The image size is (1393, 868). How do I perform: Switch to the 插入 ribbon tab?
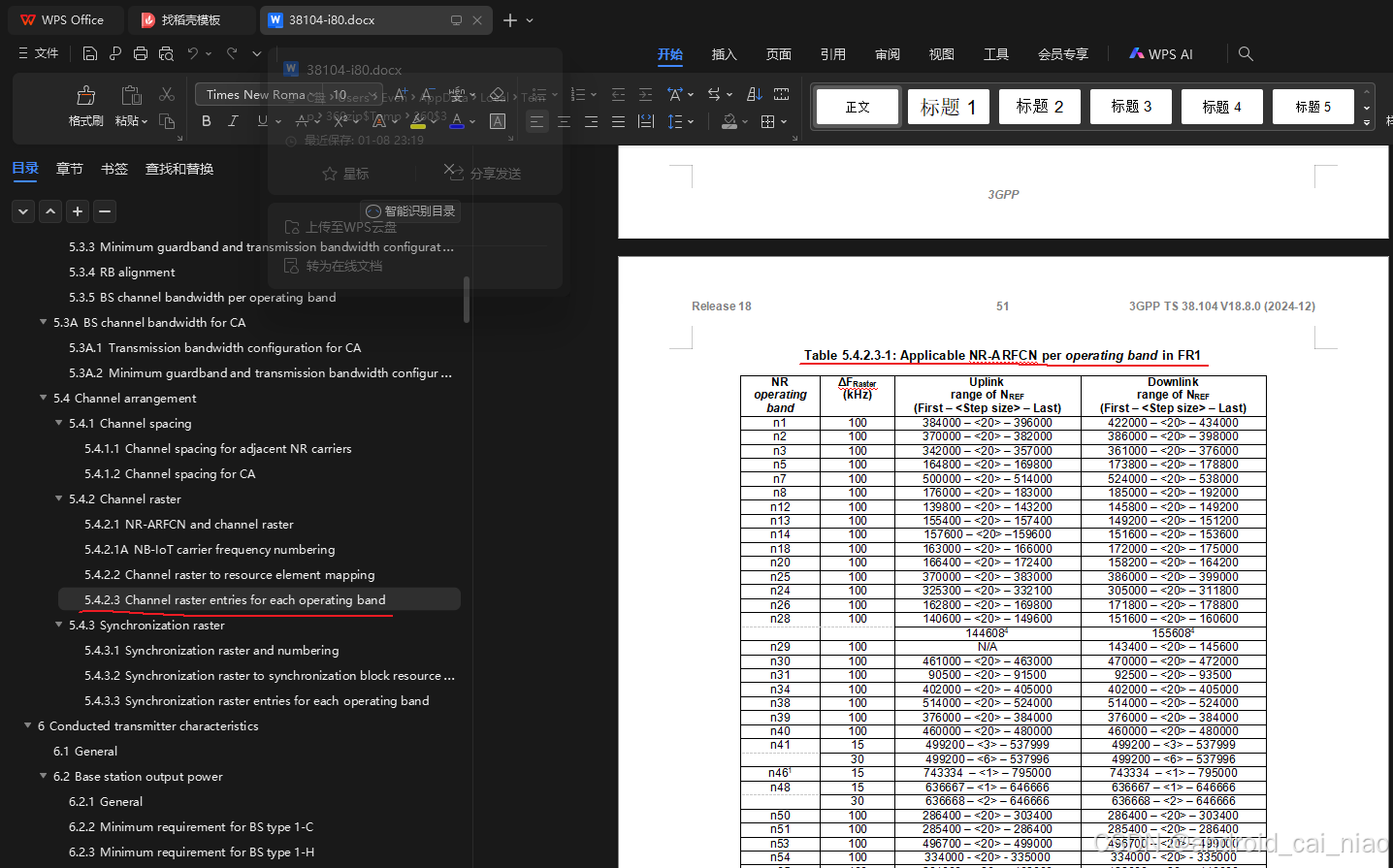[724, 54]
